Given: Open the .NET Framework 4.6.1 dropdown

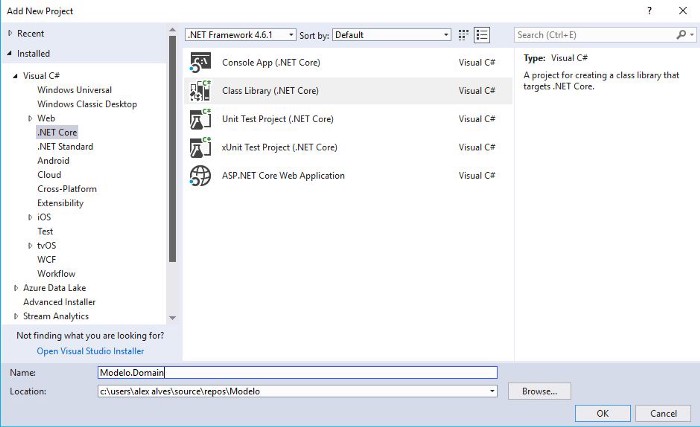Looking at the screenshot, I should 241,35.
